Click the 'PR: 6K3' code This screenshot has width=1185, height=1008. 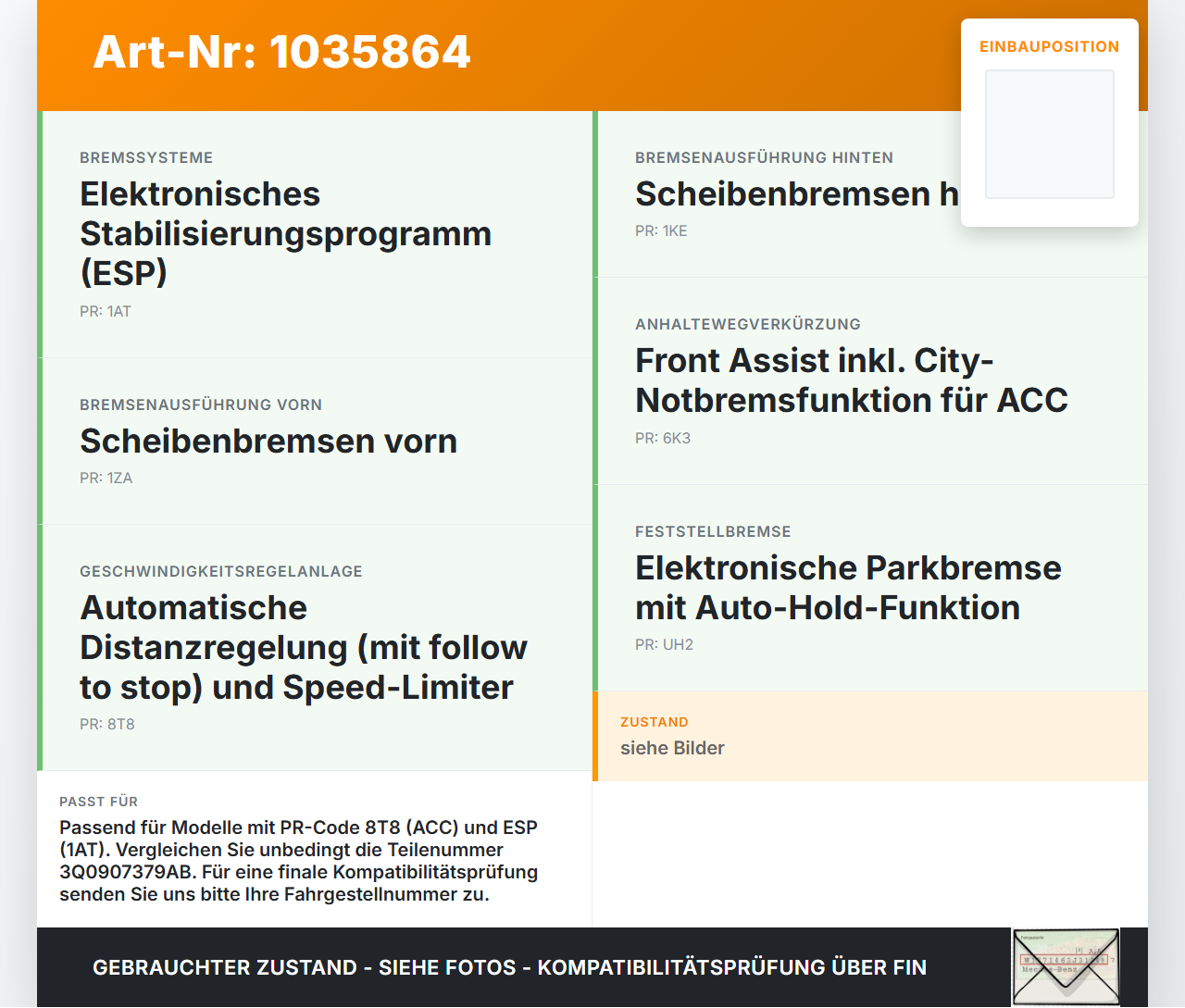(x=663, y=438)
